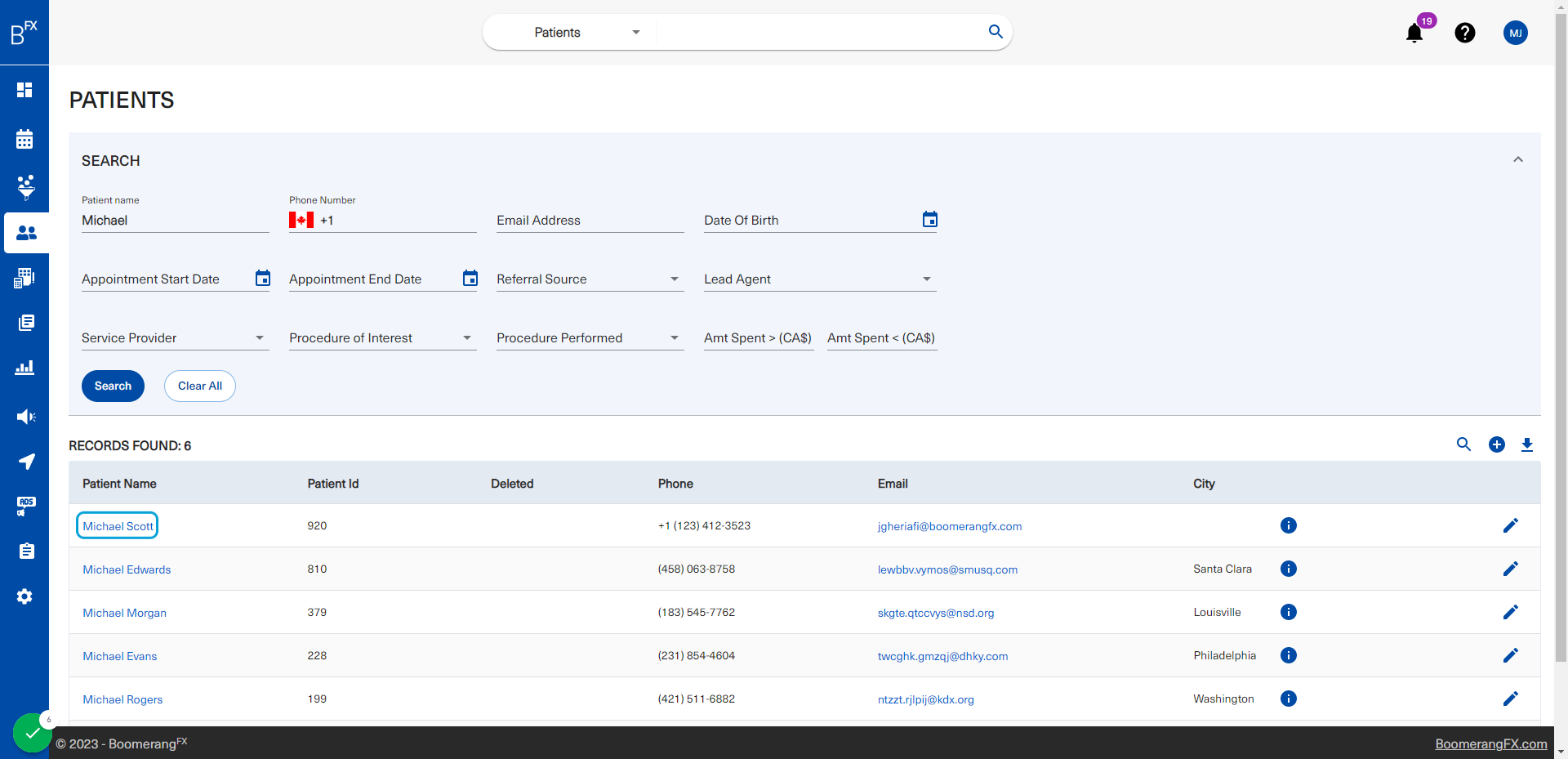Open the megaphone marketing sidebar icon
1568x759 pixels.
(x=26, y=417)
